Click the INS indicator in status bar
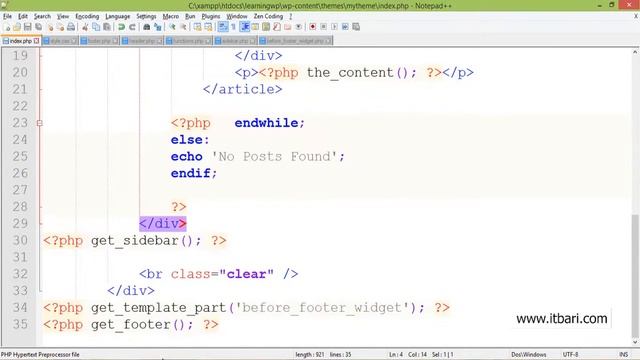The image size is (640, 360). click(623, 355)
